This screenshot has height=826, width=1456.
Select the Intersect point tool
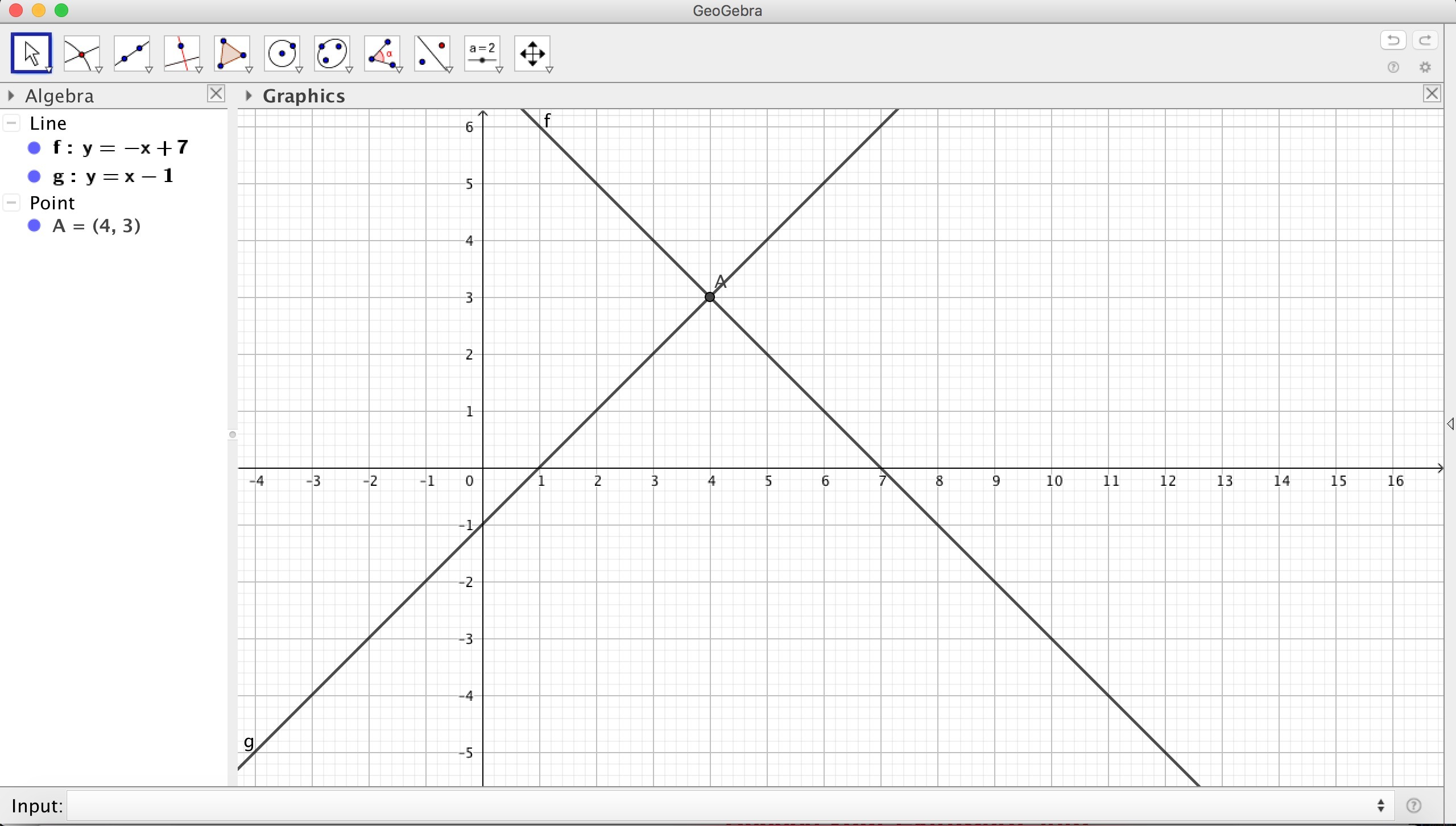(x=81, y=53)
